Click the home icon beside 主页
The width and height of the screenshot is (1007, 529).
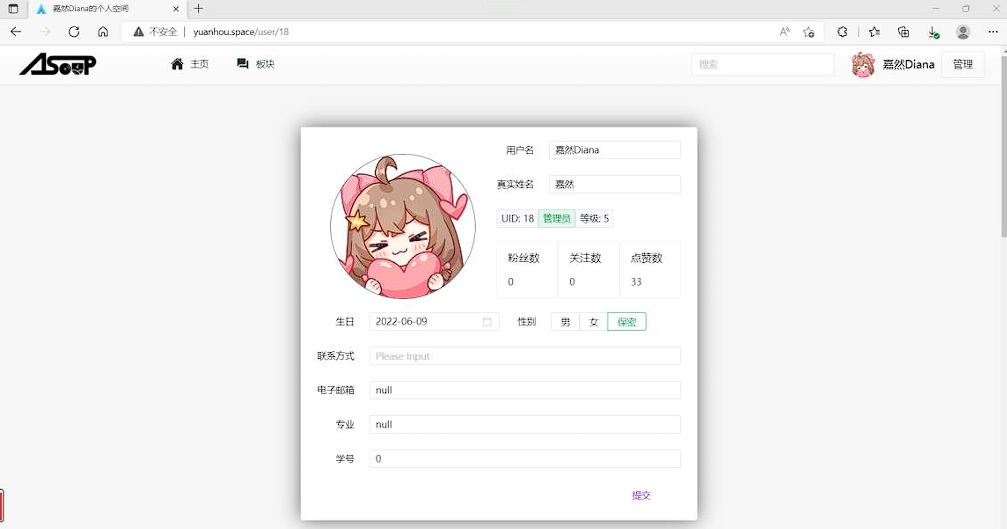(177, 64)
